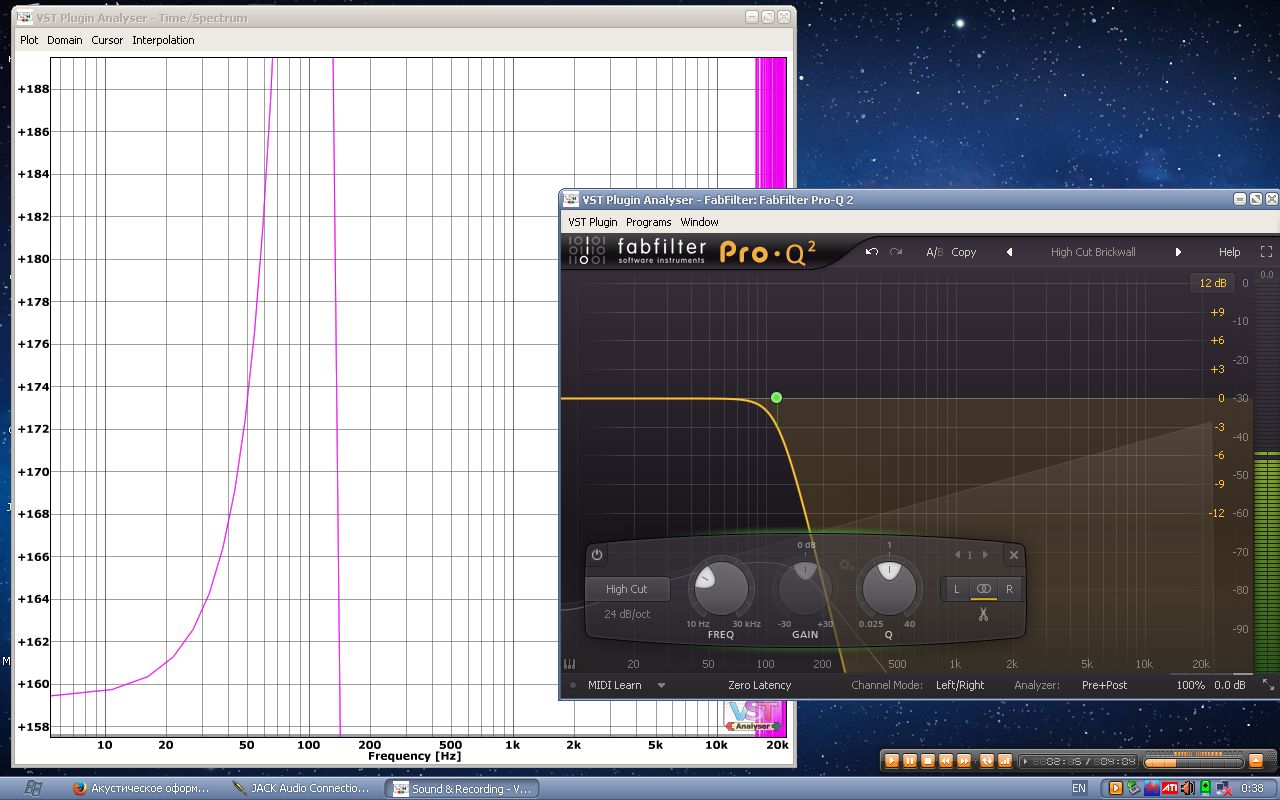Open Cursor menu in Time/Spectrum window
This screenshot has width=1280, height=800.
pos(107,40)
